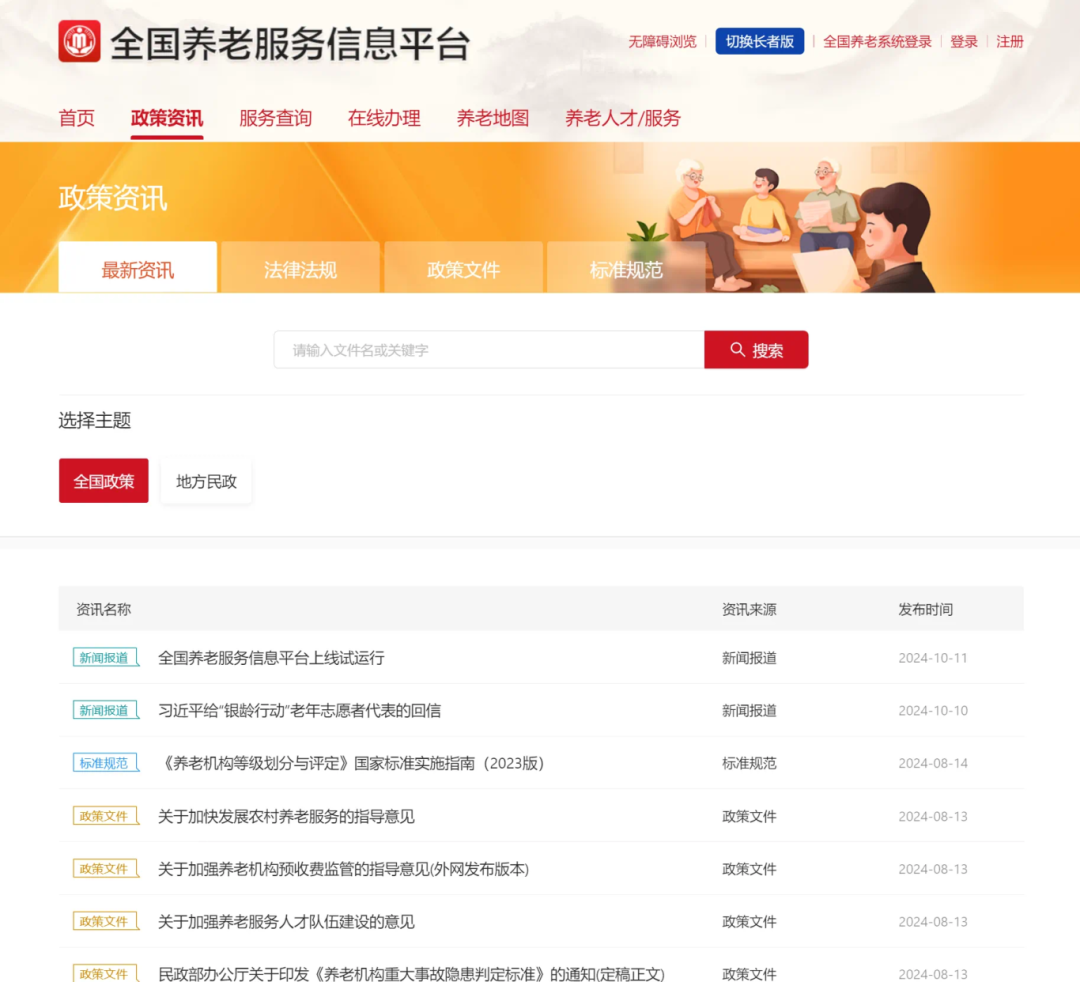Viewport: 1080px width, 982px height.
Task: Open 服务查询 from the navigation
Action: coord(275,117)
